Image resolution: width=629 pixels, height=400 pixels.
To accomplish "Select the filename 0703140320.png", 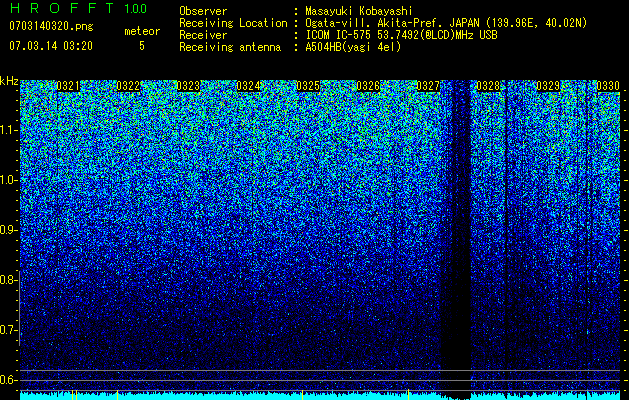I will pos(51,26).
